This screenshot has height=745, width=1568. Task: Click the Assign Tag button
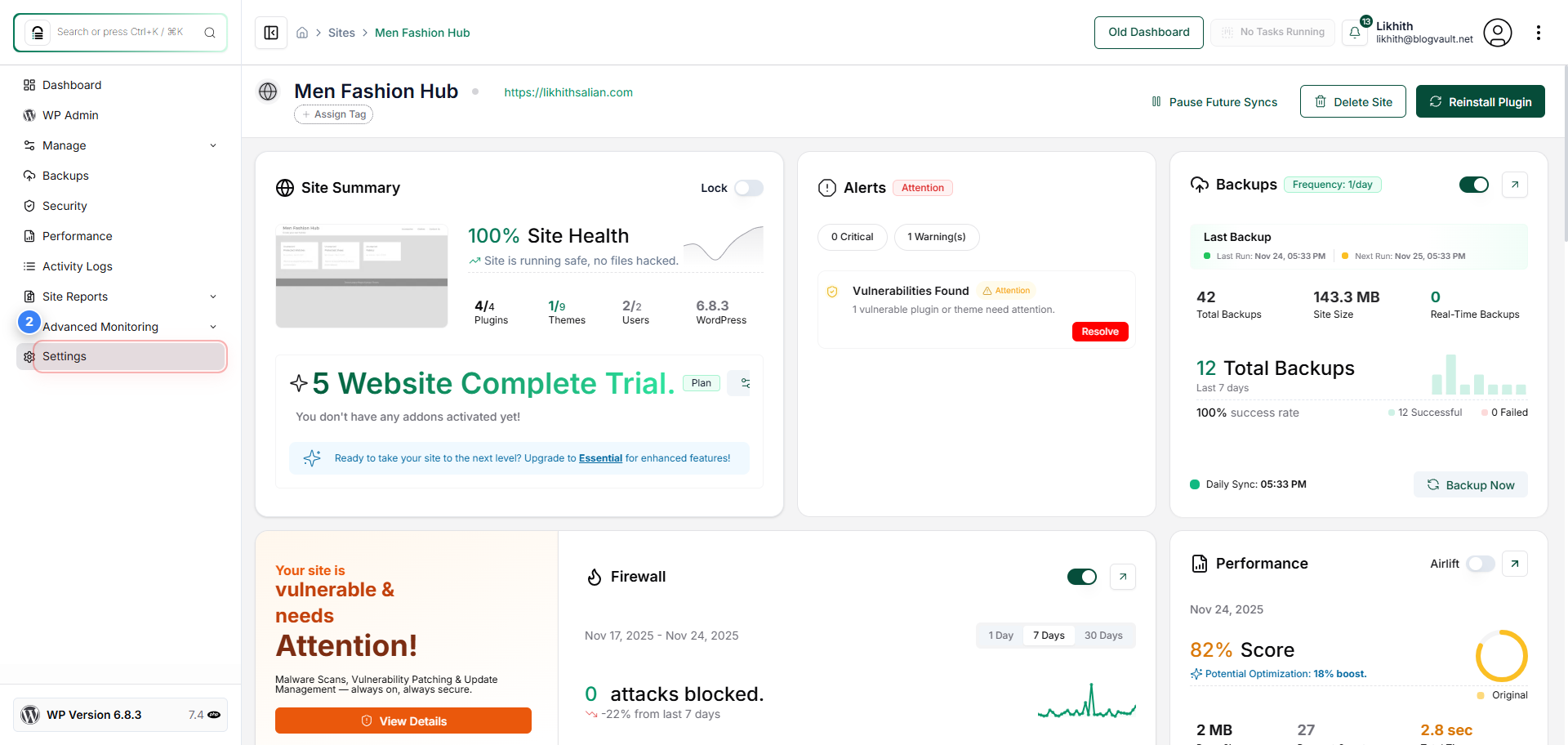(x=334, y=114)
